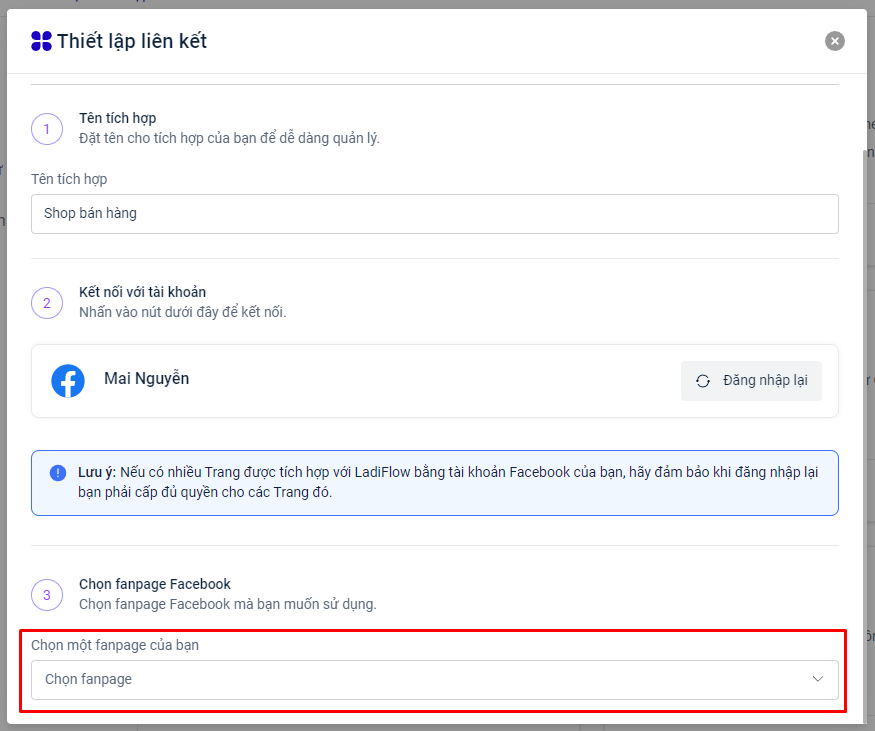Click the Chọn fanpage Facebook step heading
The width and height of the screenshot is (875, 731).
[155, 584]
